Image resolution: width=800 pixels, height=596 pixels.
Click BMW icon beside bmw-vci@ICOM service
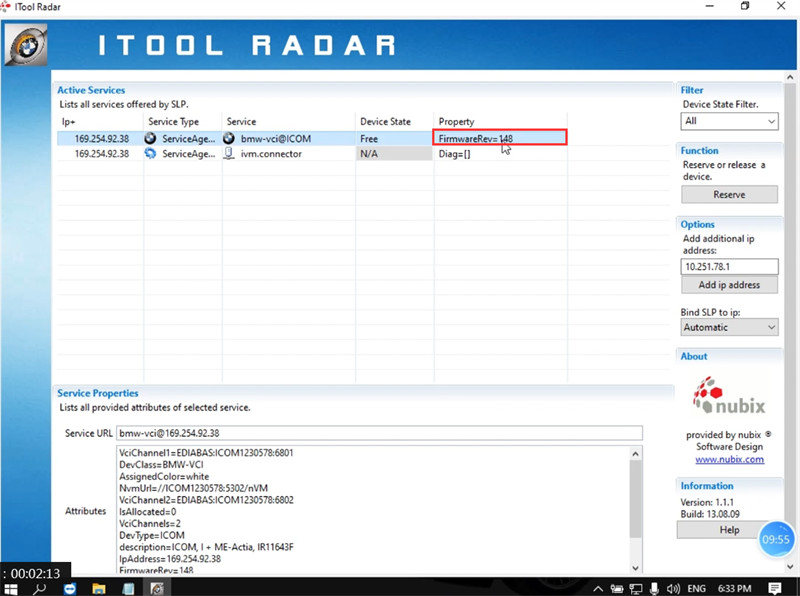(x=229, y=138)
